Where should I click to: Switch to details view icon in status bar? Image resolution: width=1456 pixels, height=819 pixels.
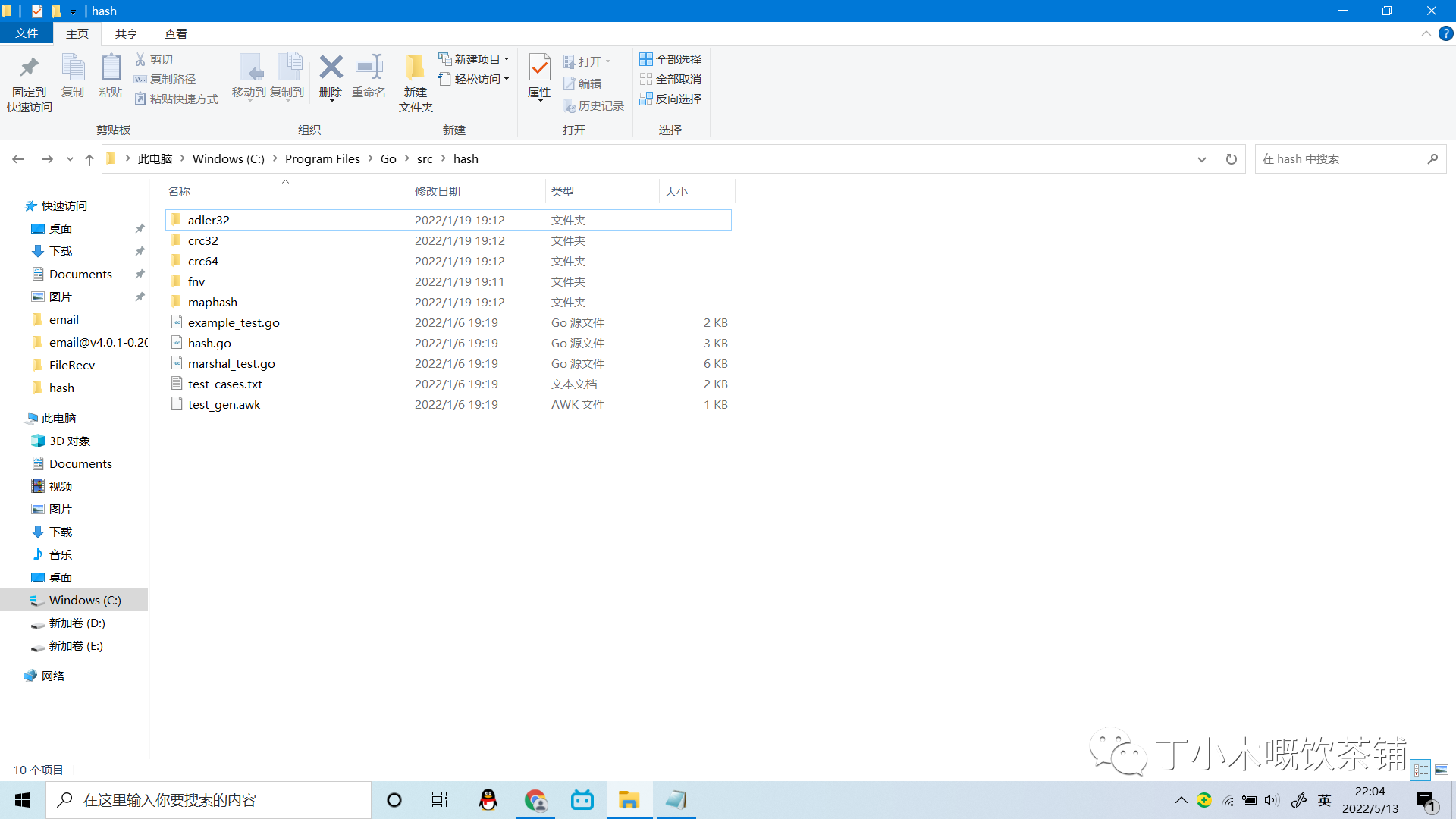click(1421, 770)
